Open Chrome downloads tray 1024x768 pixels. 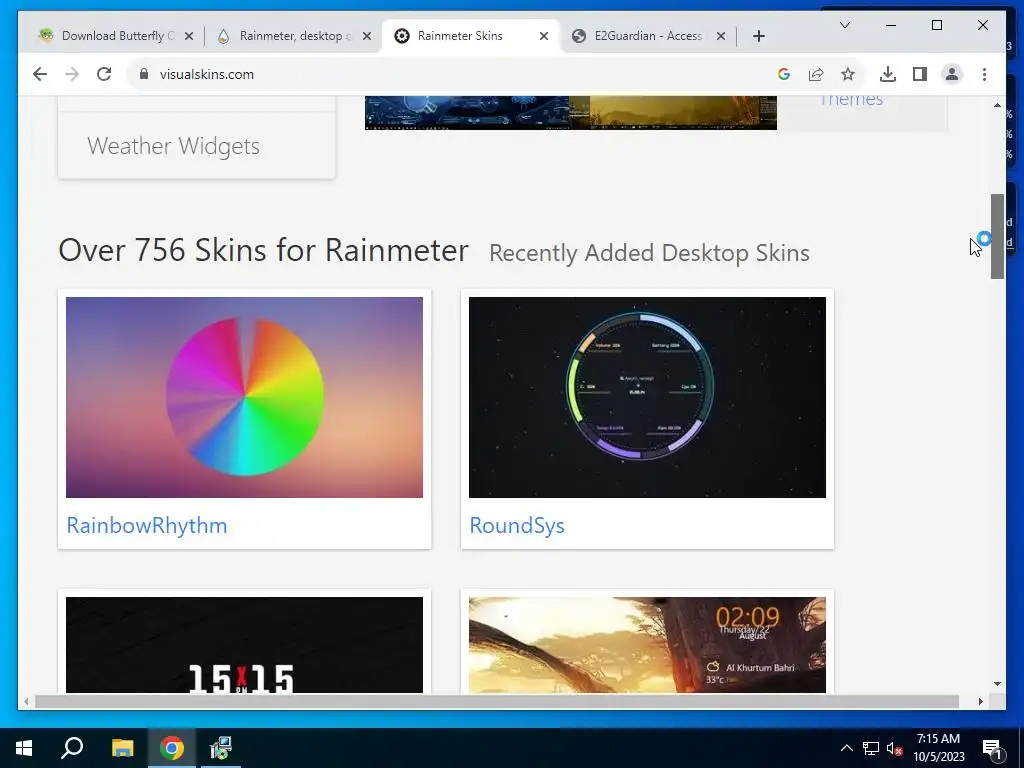888,74
